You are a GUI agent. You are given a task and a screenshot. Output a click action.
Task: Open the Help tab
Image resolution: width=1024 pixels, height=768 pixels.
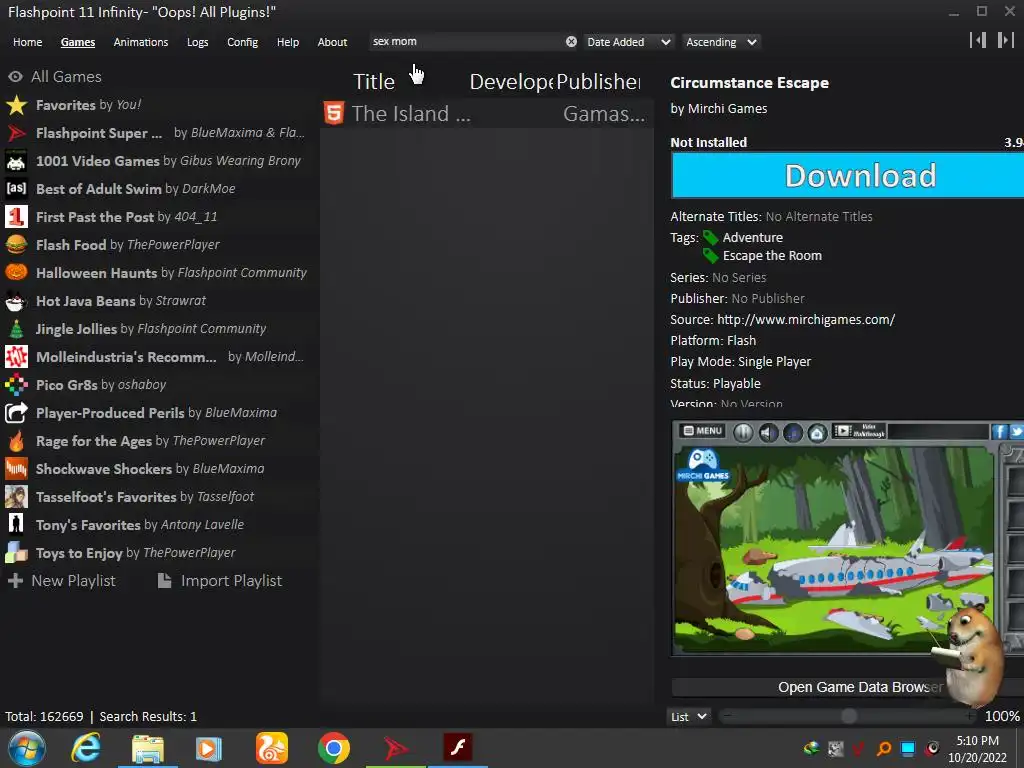(287, 42)
